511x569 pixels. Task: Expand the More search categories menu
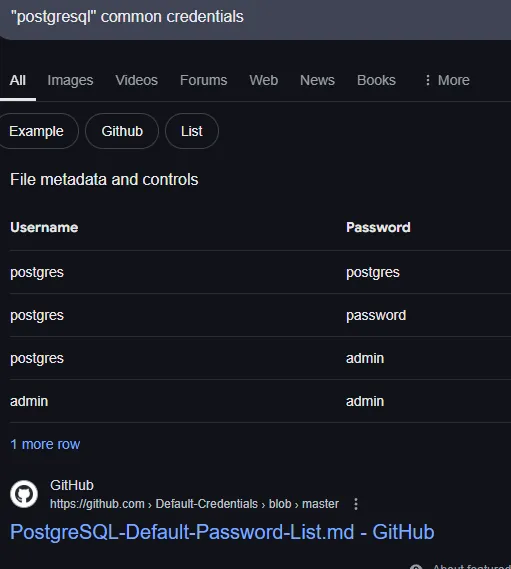point(447,80)
